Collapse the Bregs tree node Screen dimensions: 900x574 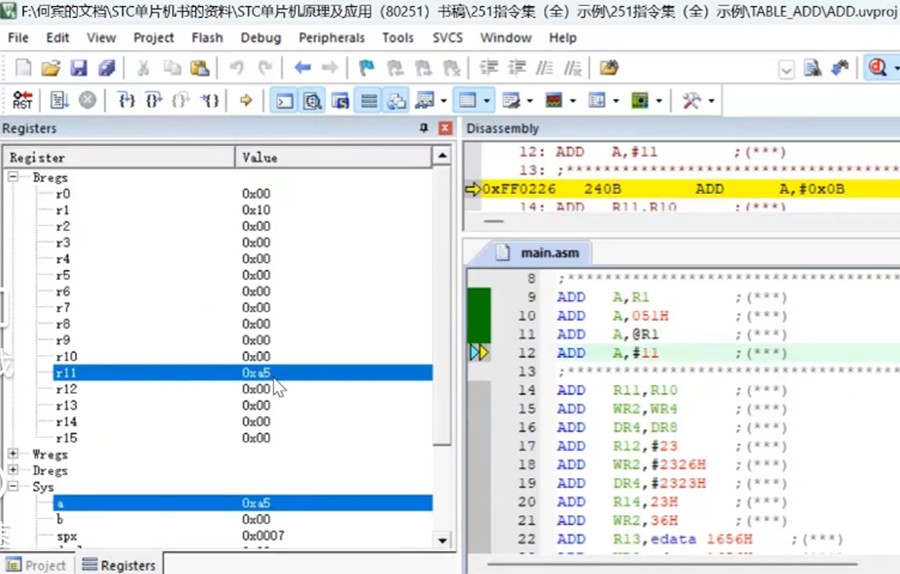pos(13,177)
